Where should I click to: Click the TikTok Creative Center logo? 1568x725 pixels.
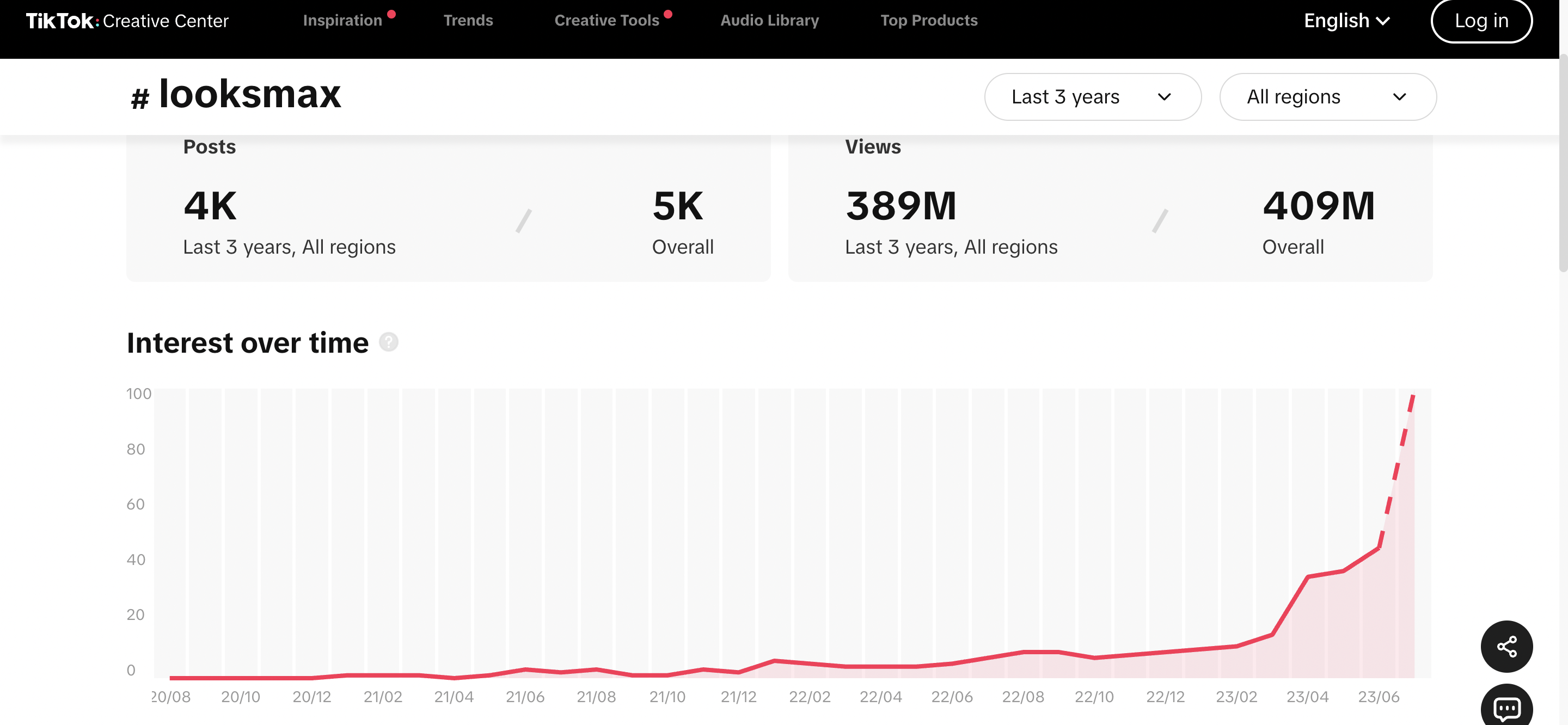127,21
